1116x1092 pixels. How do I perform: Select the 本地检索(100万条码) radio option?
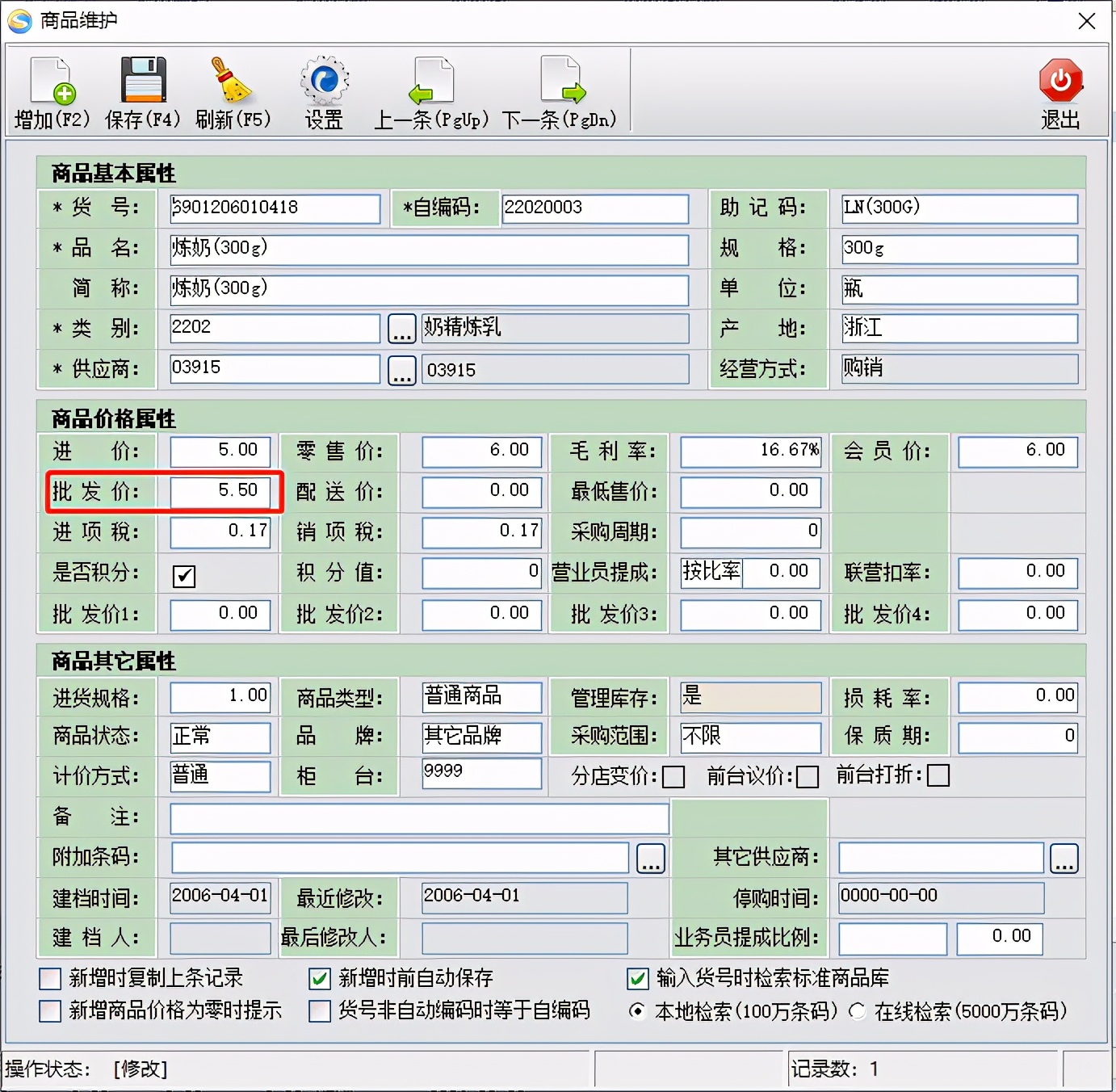click(637, 1011)
